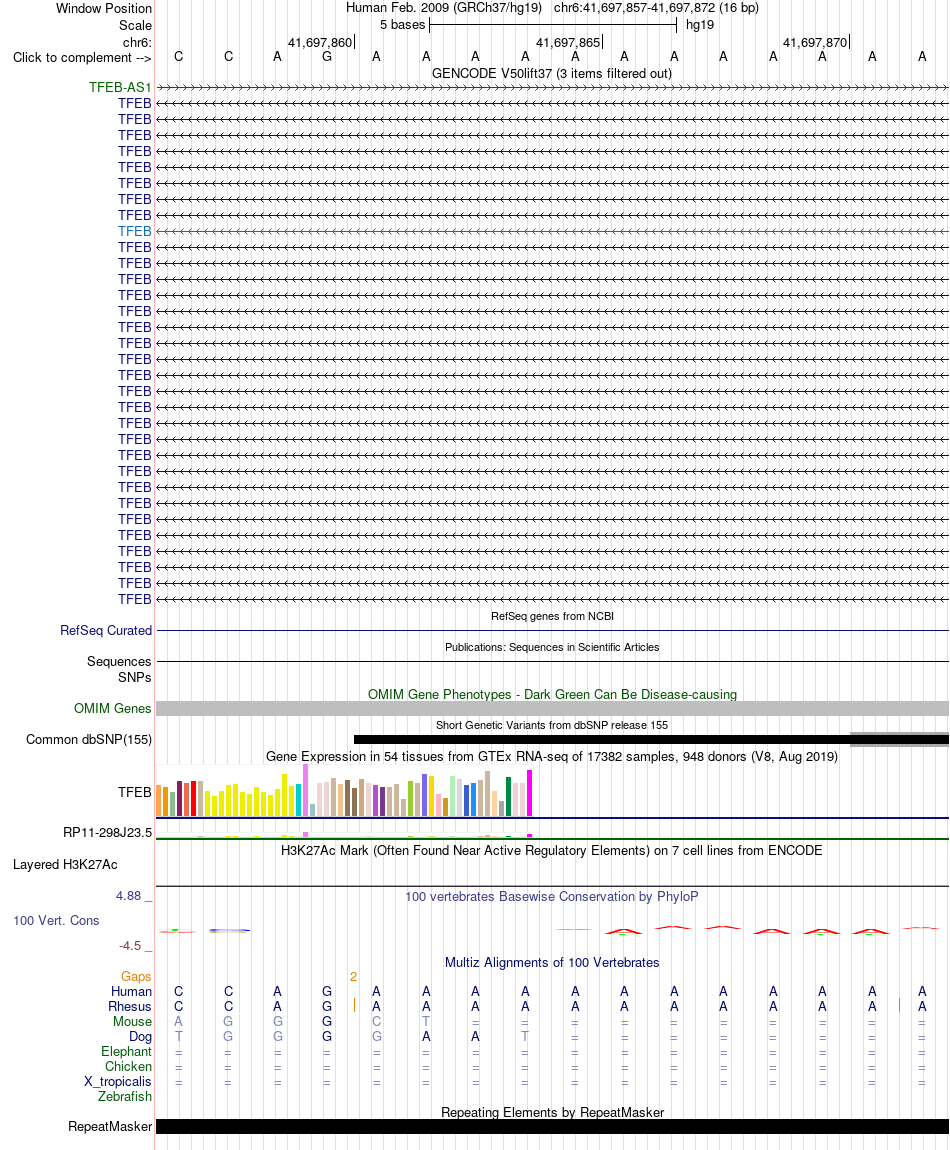Click the gray OMIM Genes bar
This screenshot has width=950, height=1150.
pyautogui.click(x=552, y=708)
